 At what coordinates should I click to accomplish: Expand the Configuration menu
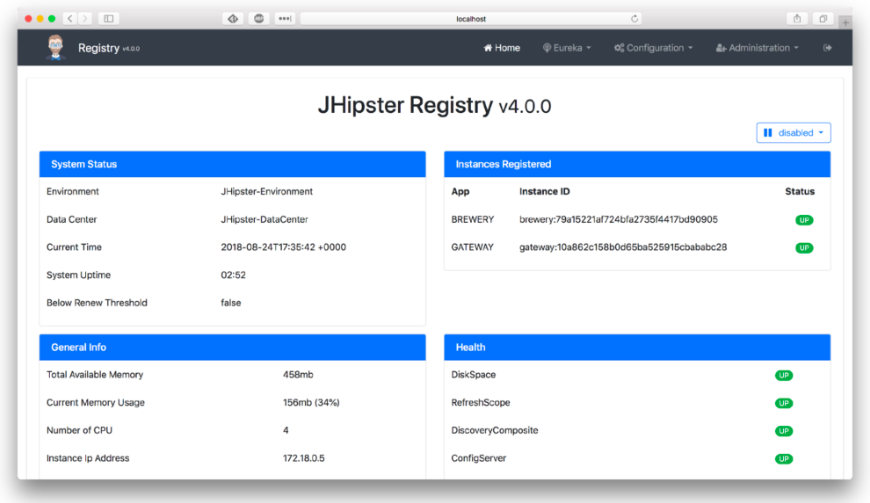(653, 48)
